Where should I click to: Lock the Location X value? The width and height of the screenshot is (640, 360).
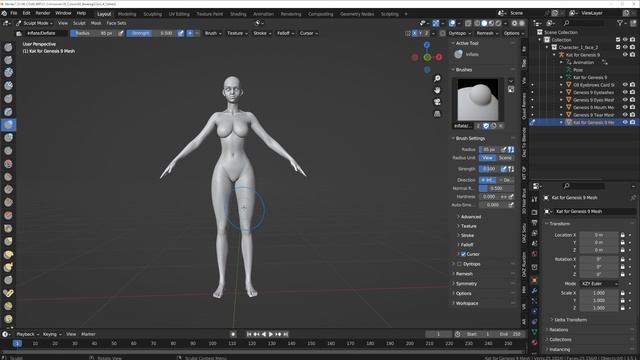(x=622, y=235)
